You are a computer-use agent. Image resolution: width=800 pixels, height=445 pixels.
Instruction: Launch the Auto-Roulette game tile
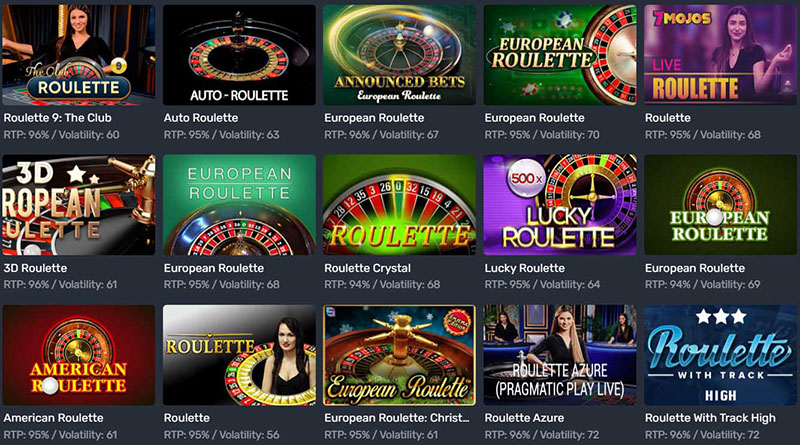click(239, 55)
